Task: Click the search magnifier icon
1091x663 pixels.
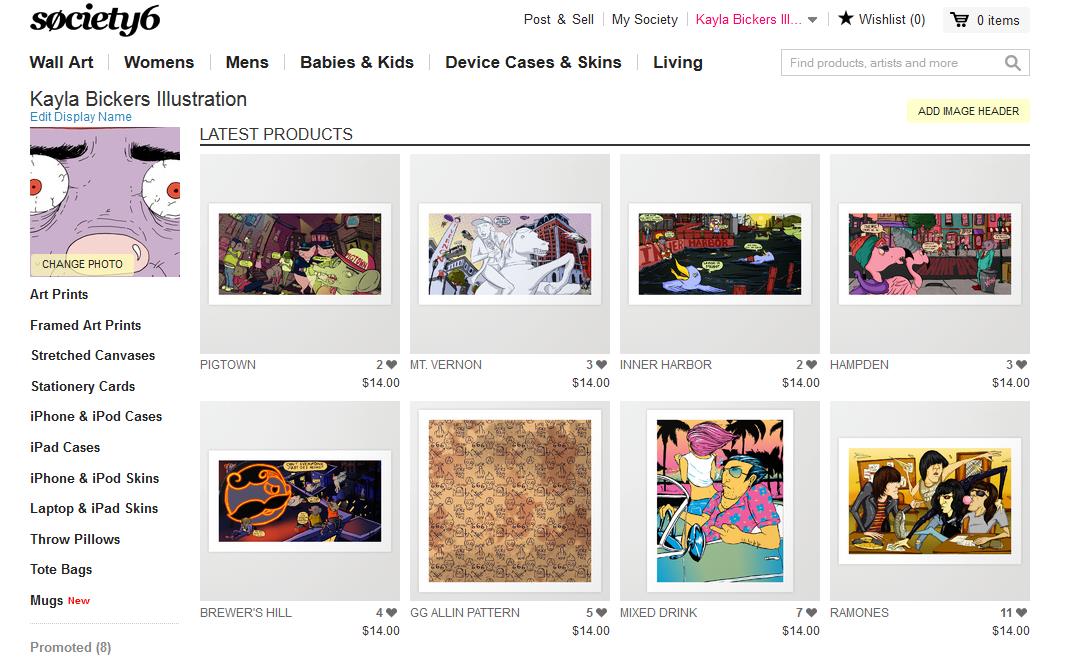Action: point(1012,63)
